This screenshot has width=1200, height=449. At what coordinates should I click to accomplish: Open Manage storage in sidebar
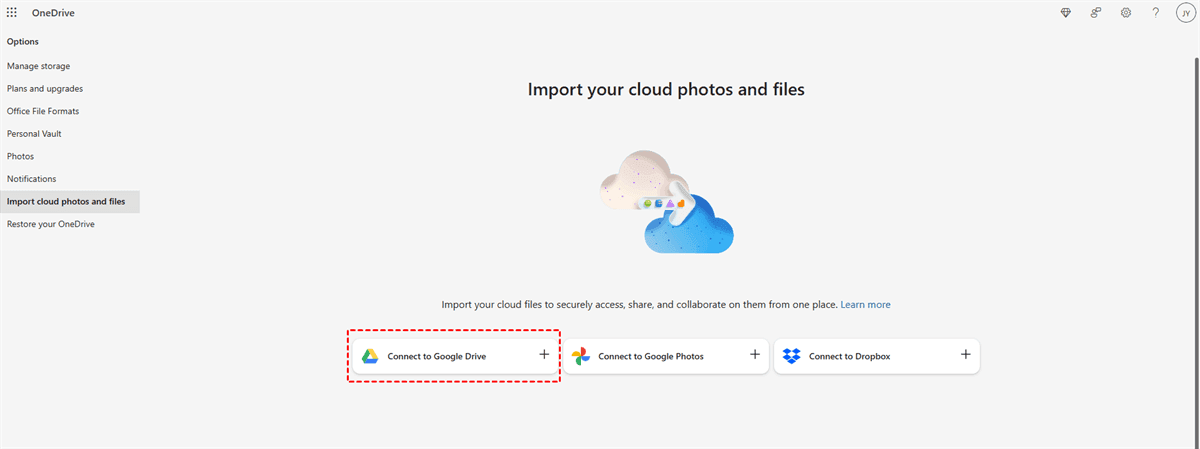click(x=38, y=66)
